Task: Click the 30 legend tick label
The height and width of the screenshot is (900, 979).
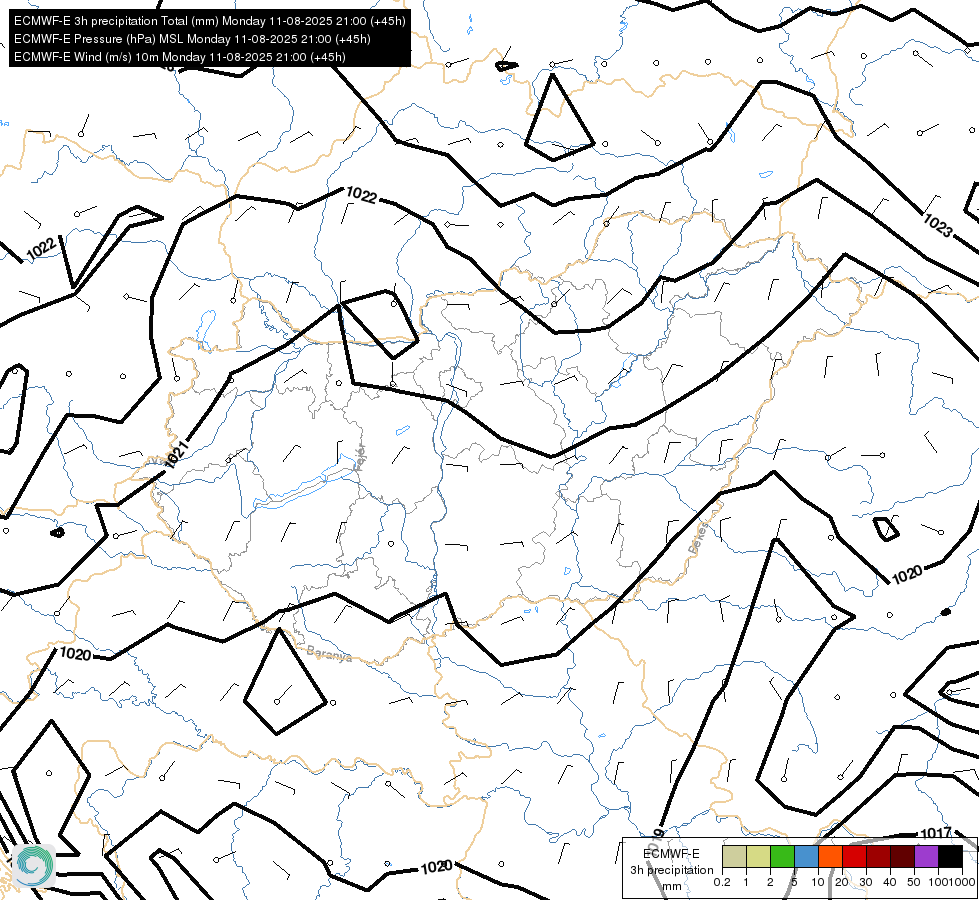Action: coord(866,882)
